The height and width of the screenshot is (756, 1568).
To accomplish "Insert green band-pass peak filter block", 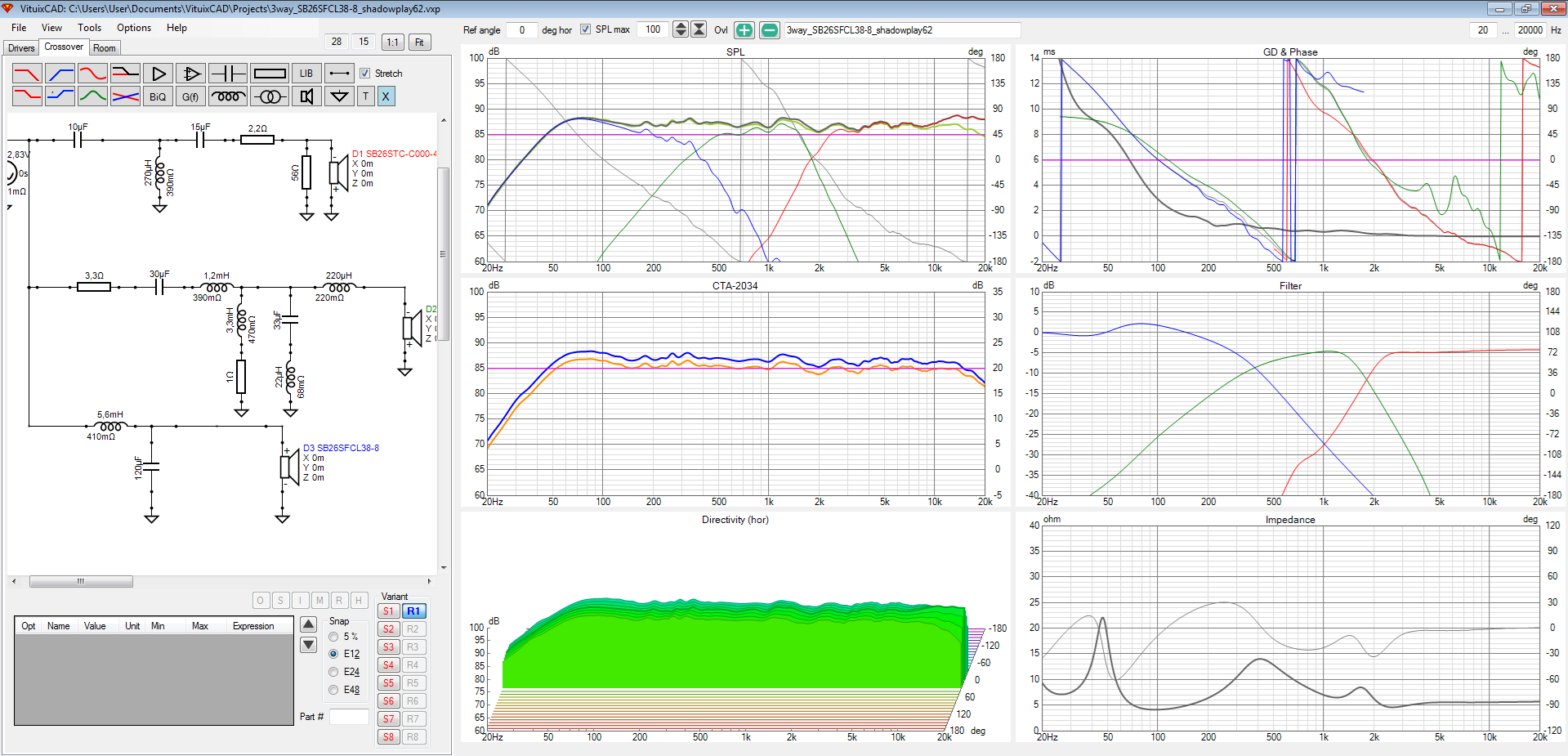I will 92,96.
